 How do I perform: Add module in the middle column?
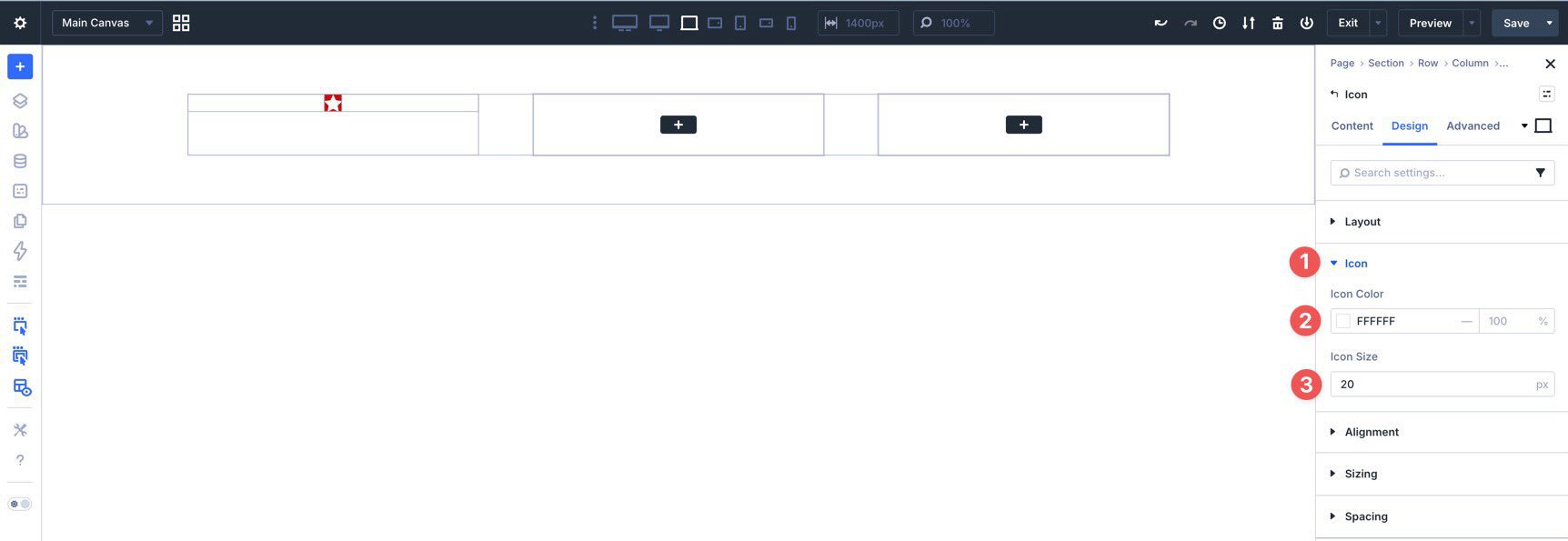pyautogui.click(x=678, y=125)
